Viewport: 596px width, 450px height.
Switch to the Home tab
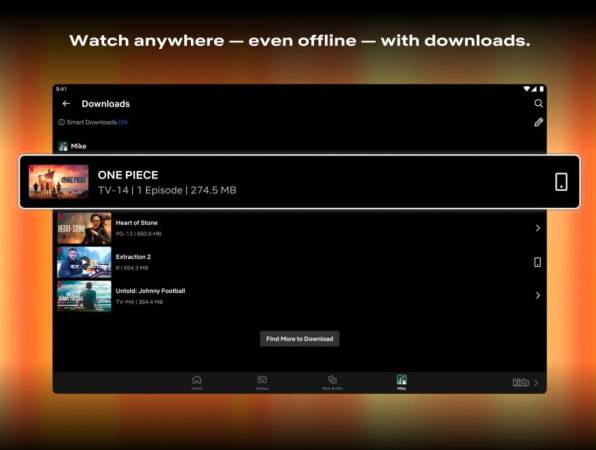pyautogui.click(x=197, y=382)
